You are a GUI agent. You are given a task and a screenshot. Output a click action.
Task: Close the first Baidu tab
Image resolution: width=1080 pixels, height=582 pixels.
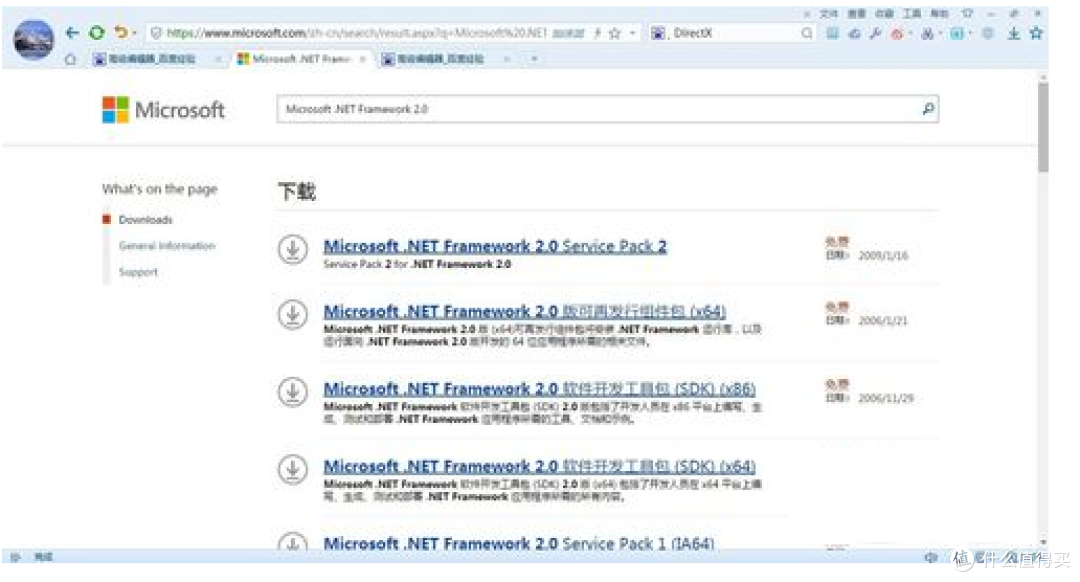pyautogui.click(x=218, y=59)
